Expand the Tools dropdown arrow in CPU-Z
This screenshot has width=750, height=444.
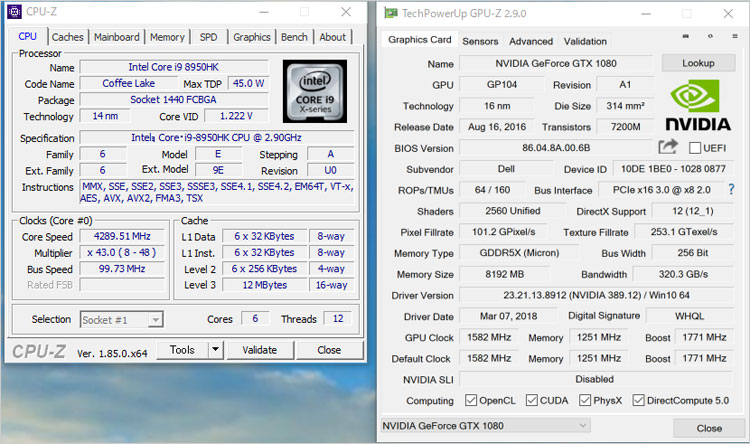[x=216, y=350]
